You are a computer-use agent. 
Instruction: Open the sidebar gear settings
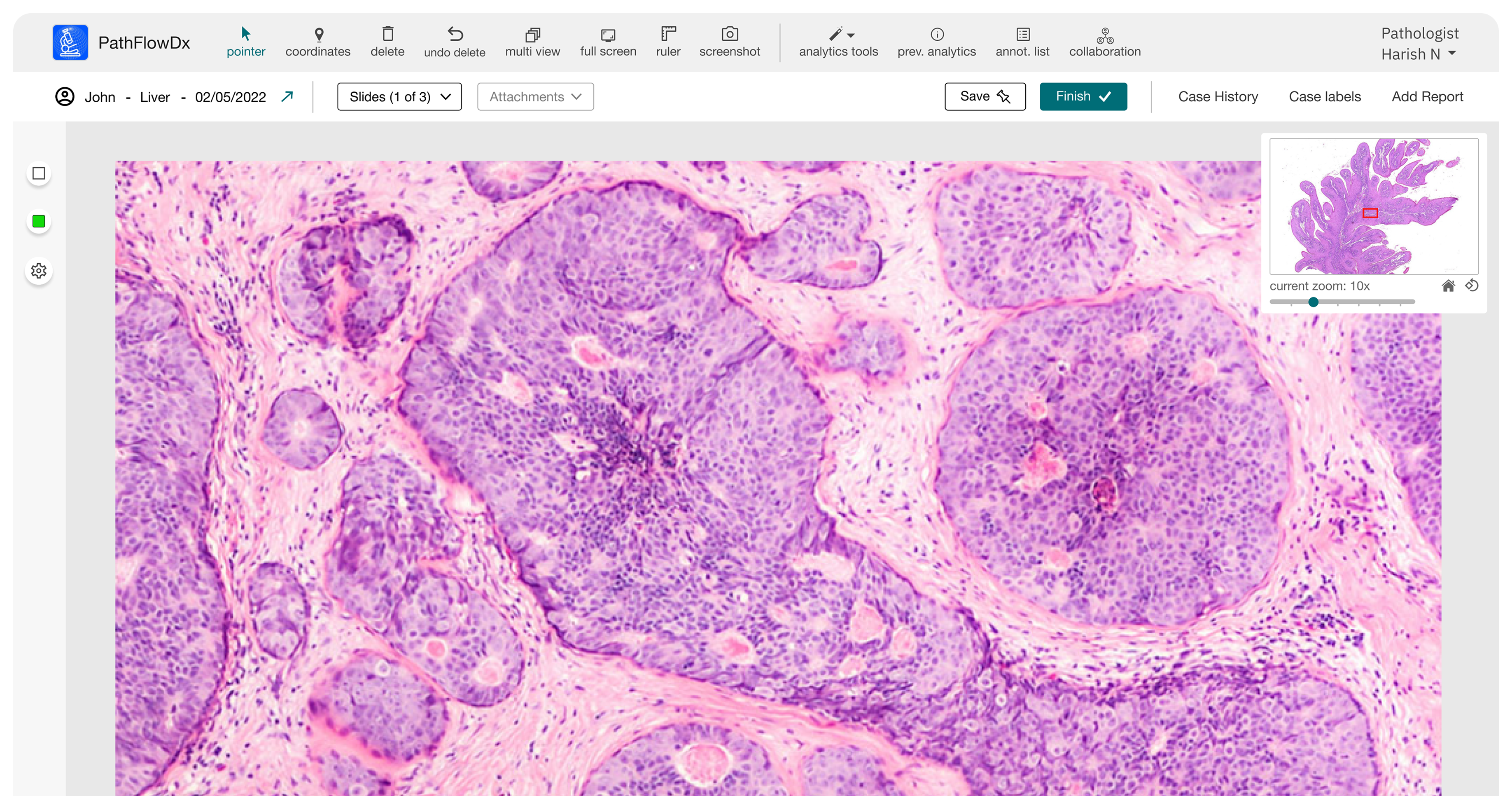tap(39, 271)
